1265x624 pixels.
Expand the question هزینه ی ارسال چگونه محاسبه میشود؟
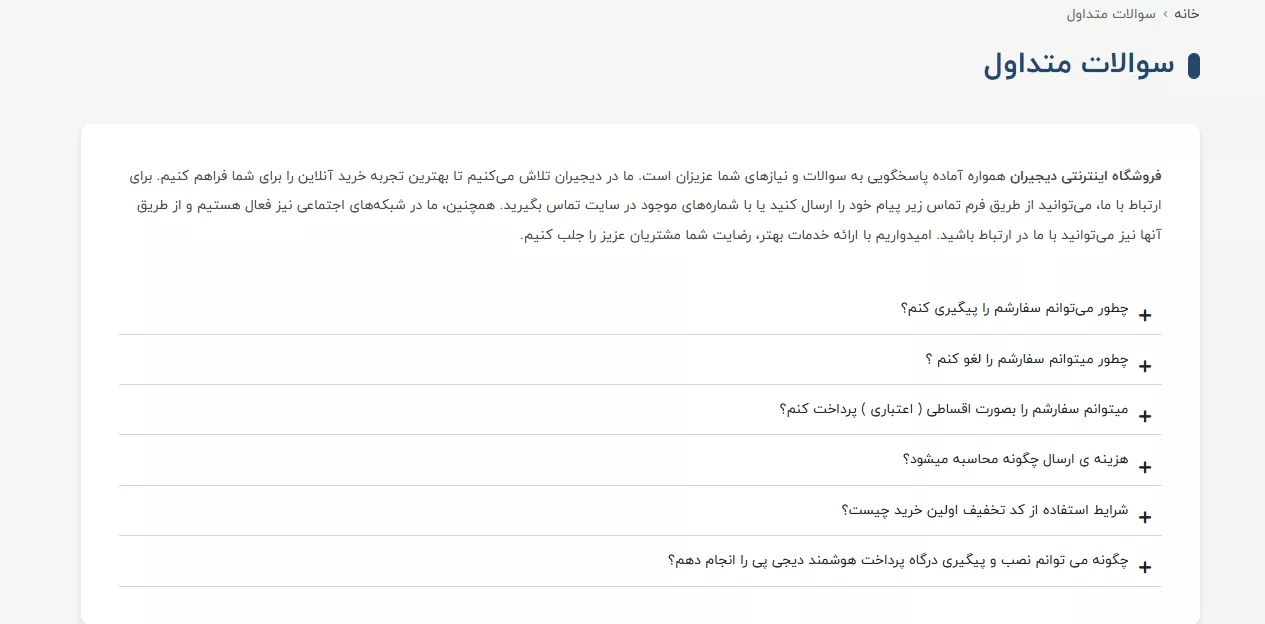coord(1015,459)
